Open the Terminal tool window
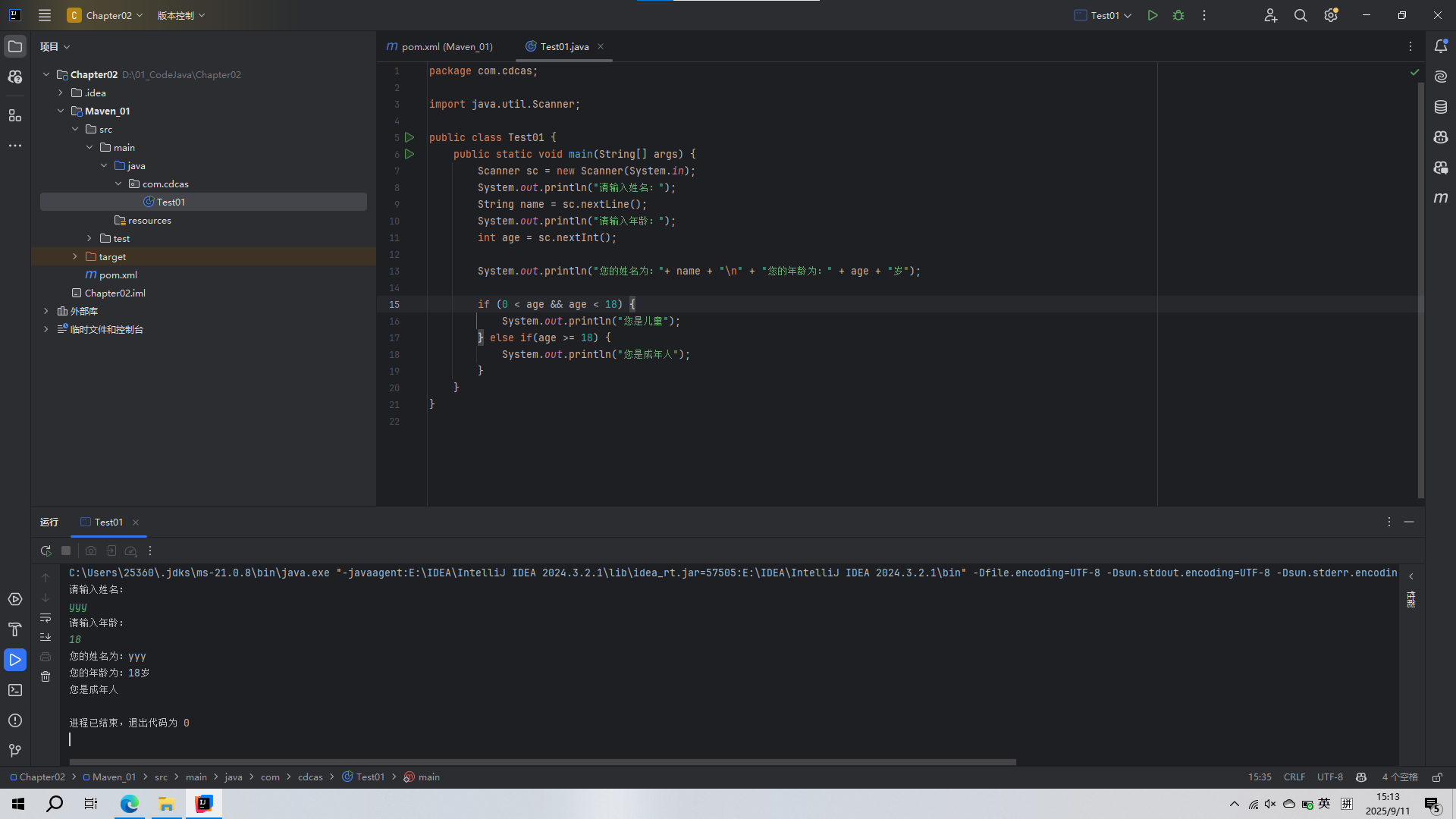The height and width of the screenshot is (819, 1456). pyautogui.click(x=15, y=690)
